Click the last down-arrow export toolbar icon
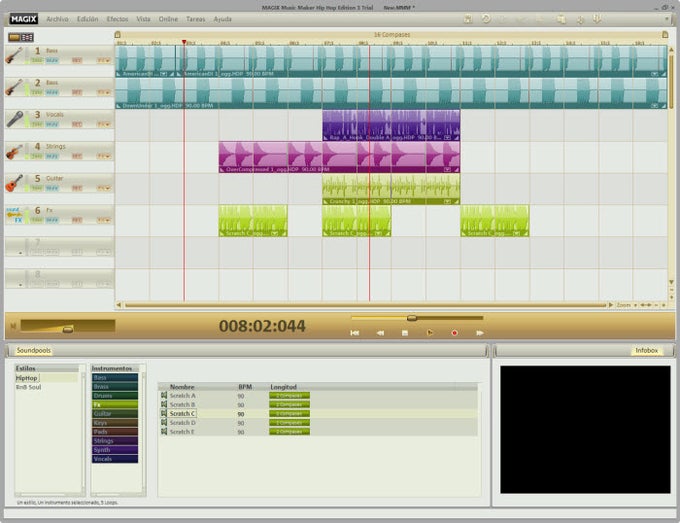This screenshot has height=523, width=680. coord(597,19)
